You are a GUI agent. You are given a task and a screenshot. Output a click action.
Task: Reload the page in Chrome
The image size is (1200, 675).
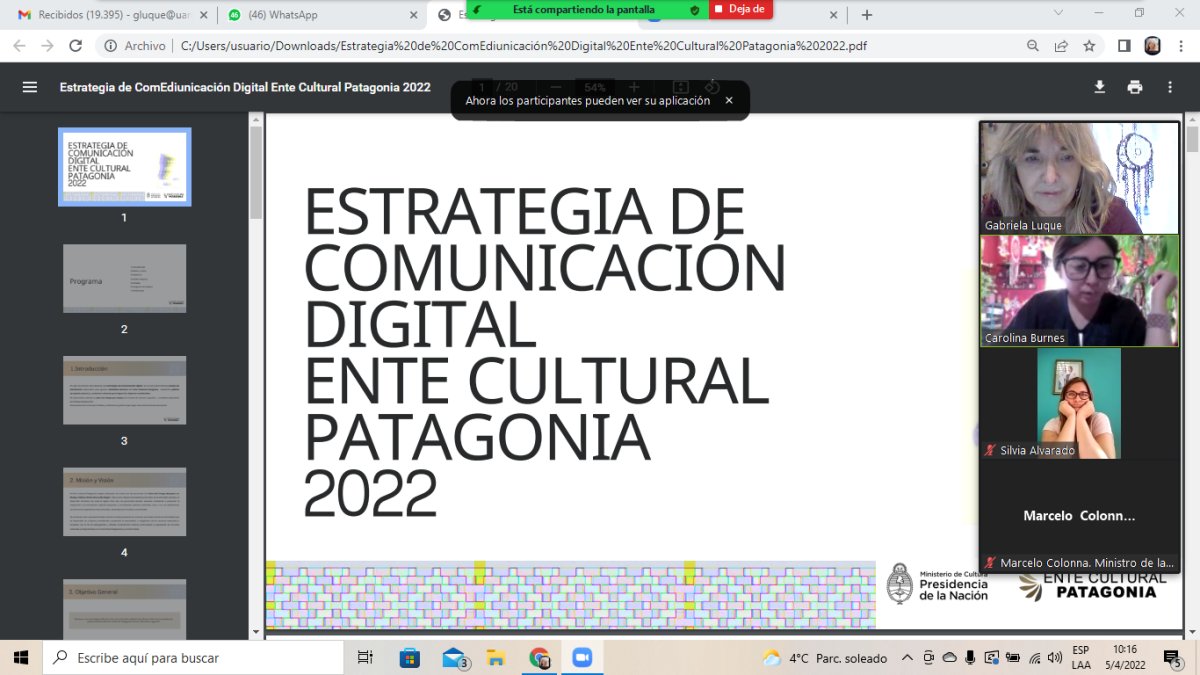[x=75, y=46]
